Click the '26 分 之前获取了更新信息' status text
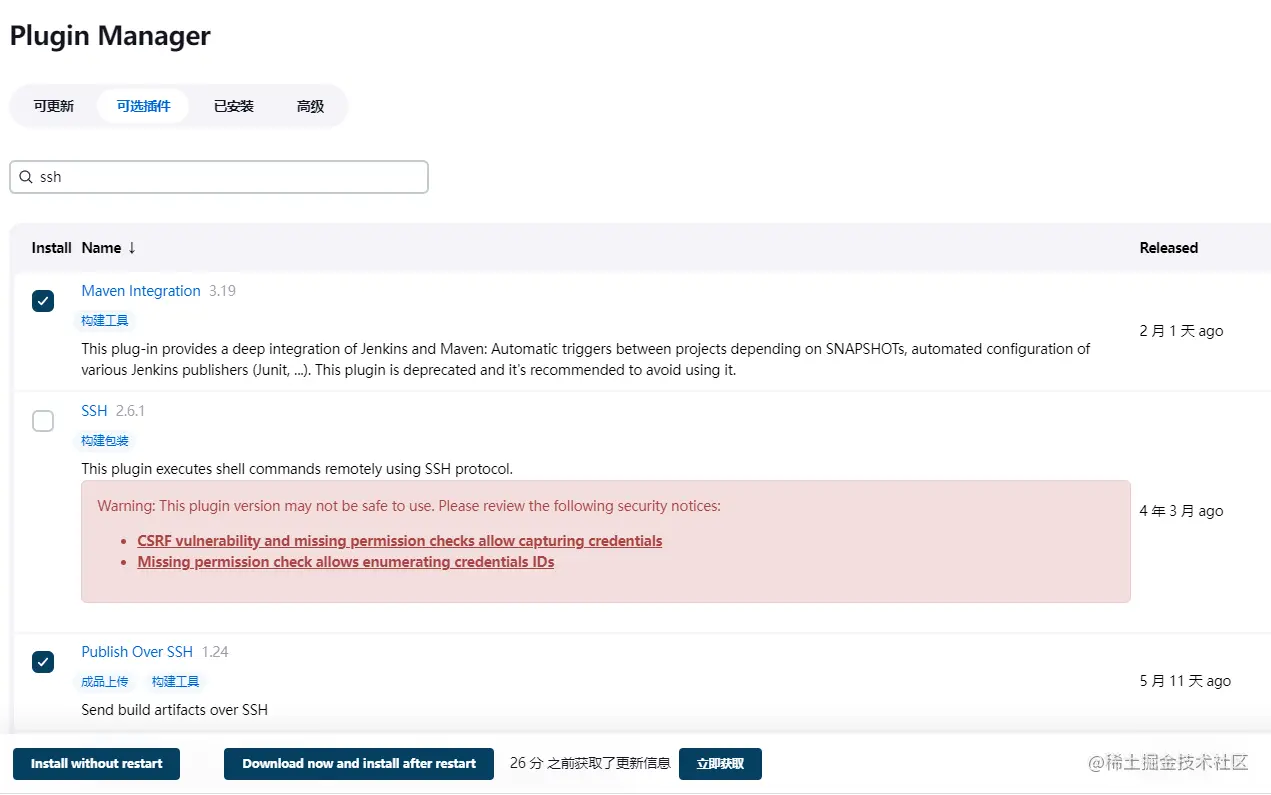Screen dimensions: 1271x795 (590, 763)
